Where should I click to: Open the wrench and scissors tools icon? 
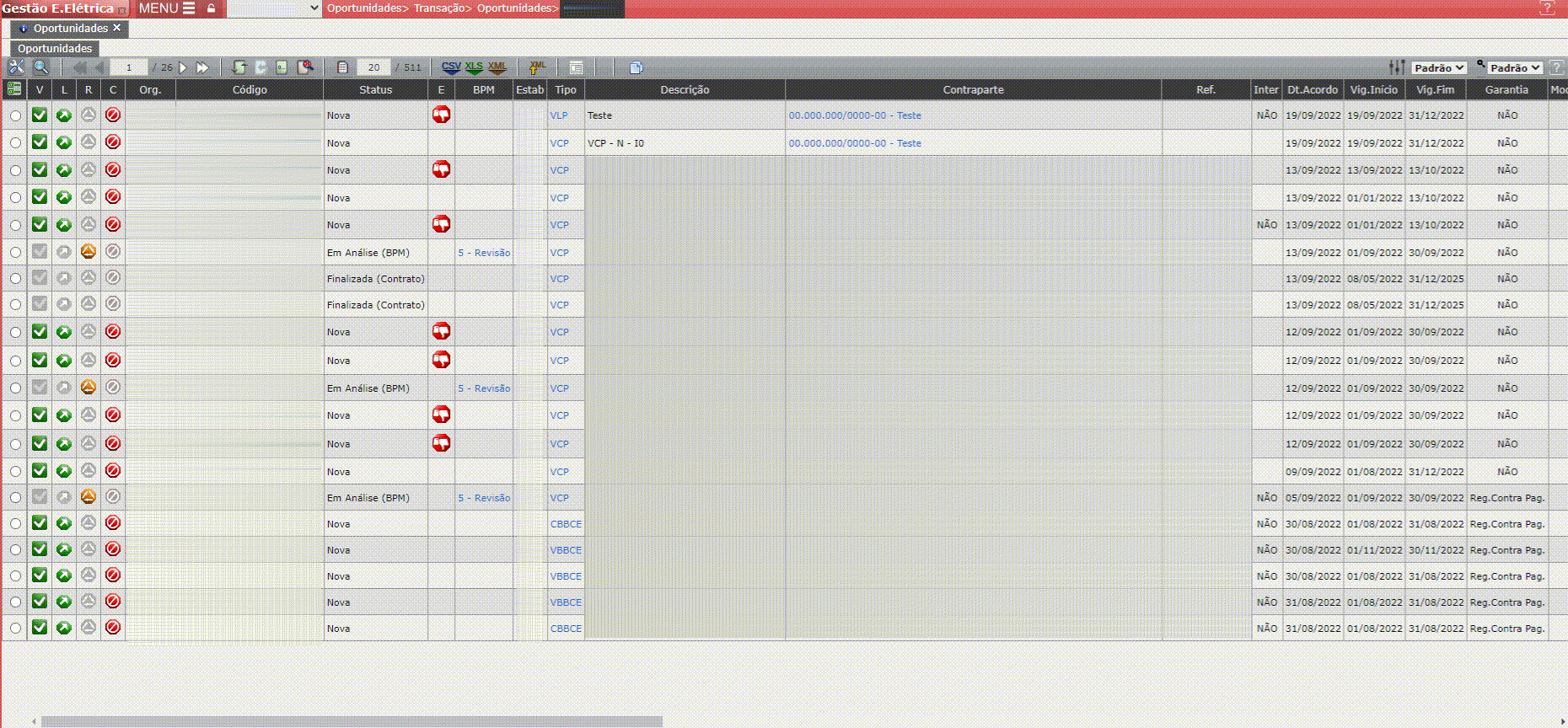[x=16, y=67]
